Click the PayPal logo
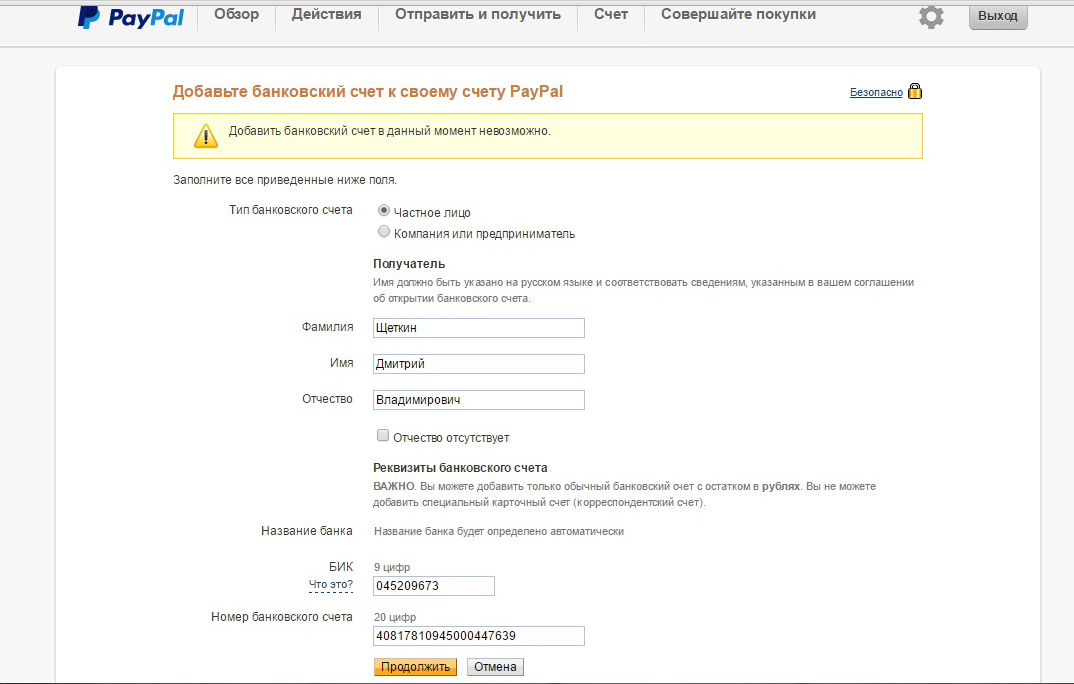Screen dimensions: 1074x684 (x=131, y=16)
